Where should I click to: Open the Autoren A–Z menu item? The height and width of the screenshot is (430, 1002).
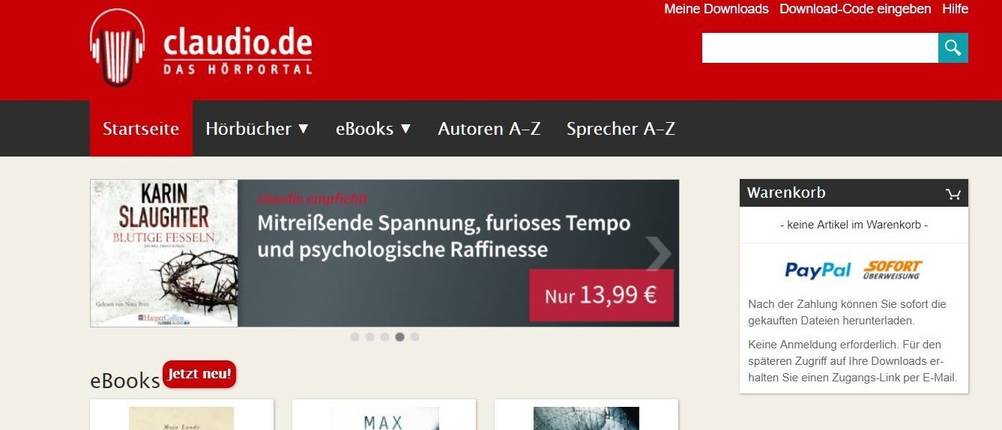[489, 128]
